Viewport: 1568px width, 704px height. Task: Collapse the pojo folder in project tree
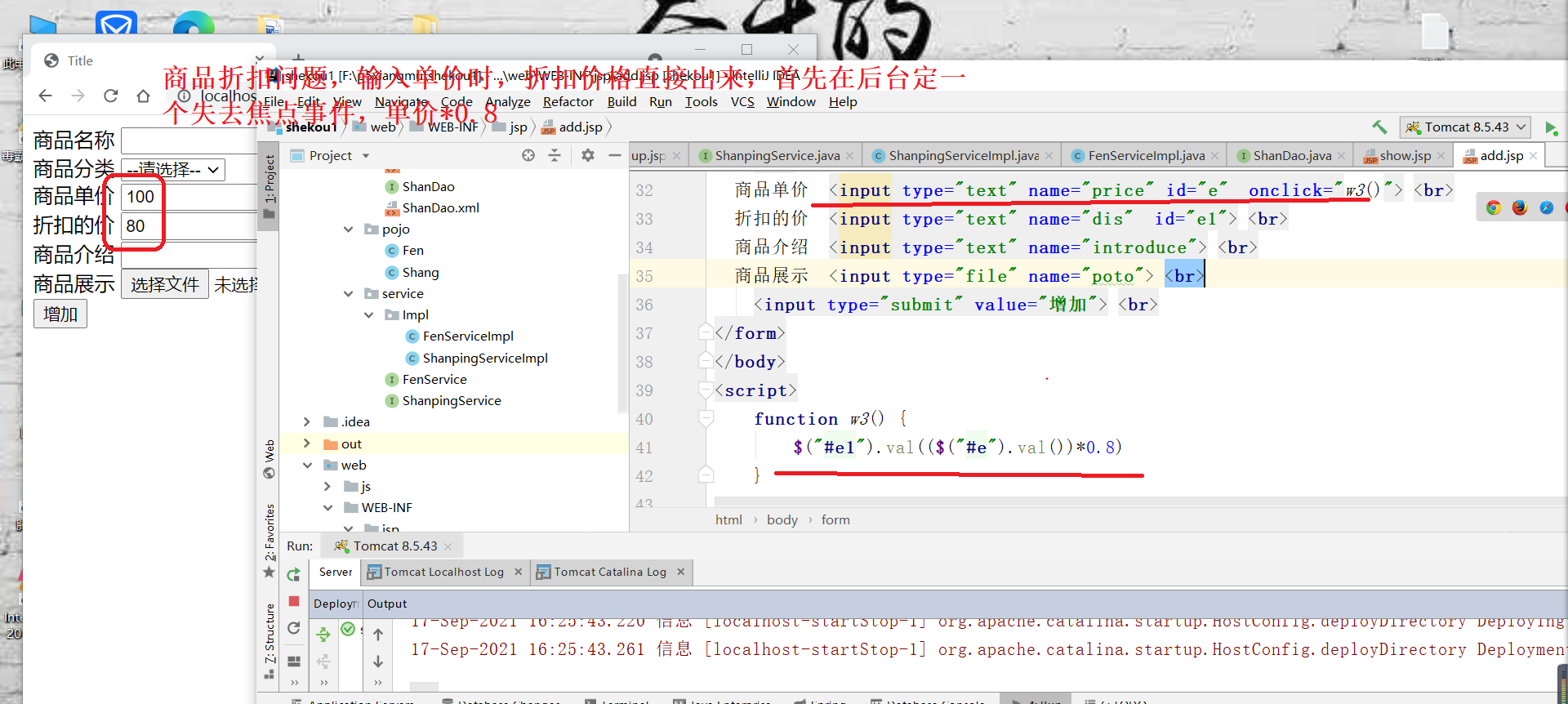tap(349, 229)
